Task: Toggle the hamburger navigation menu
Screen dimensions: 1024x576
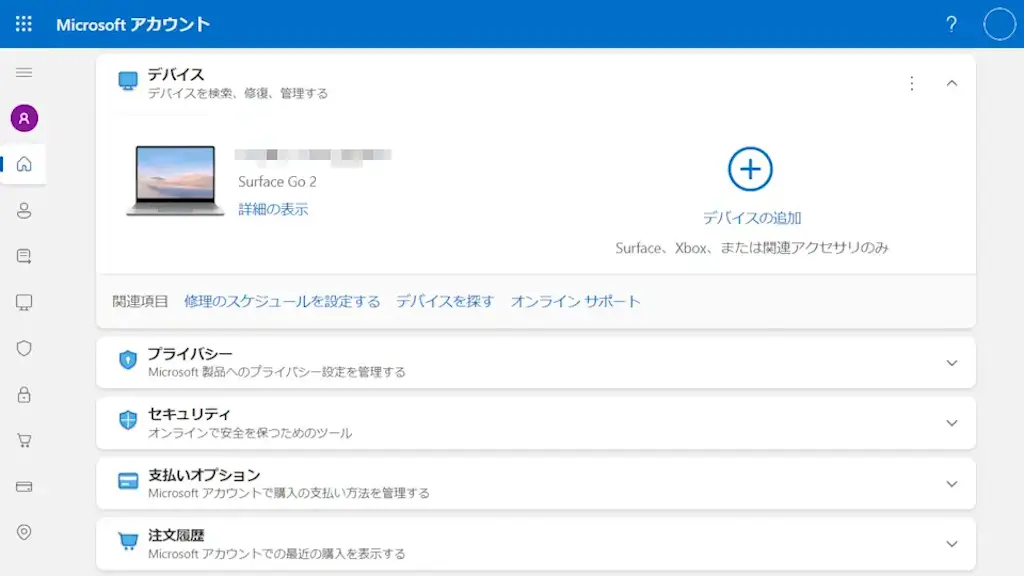Action: (x=24, y=73)
